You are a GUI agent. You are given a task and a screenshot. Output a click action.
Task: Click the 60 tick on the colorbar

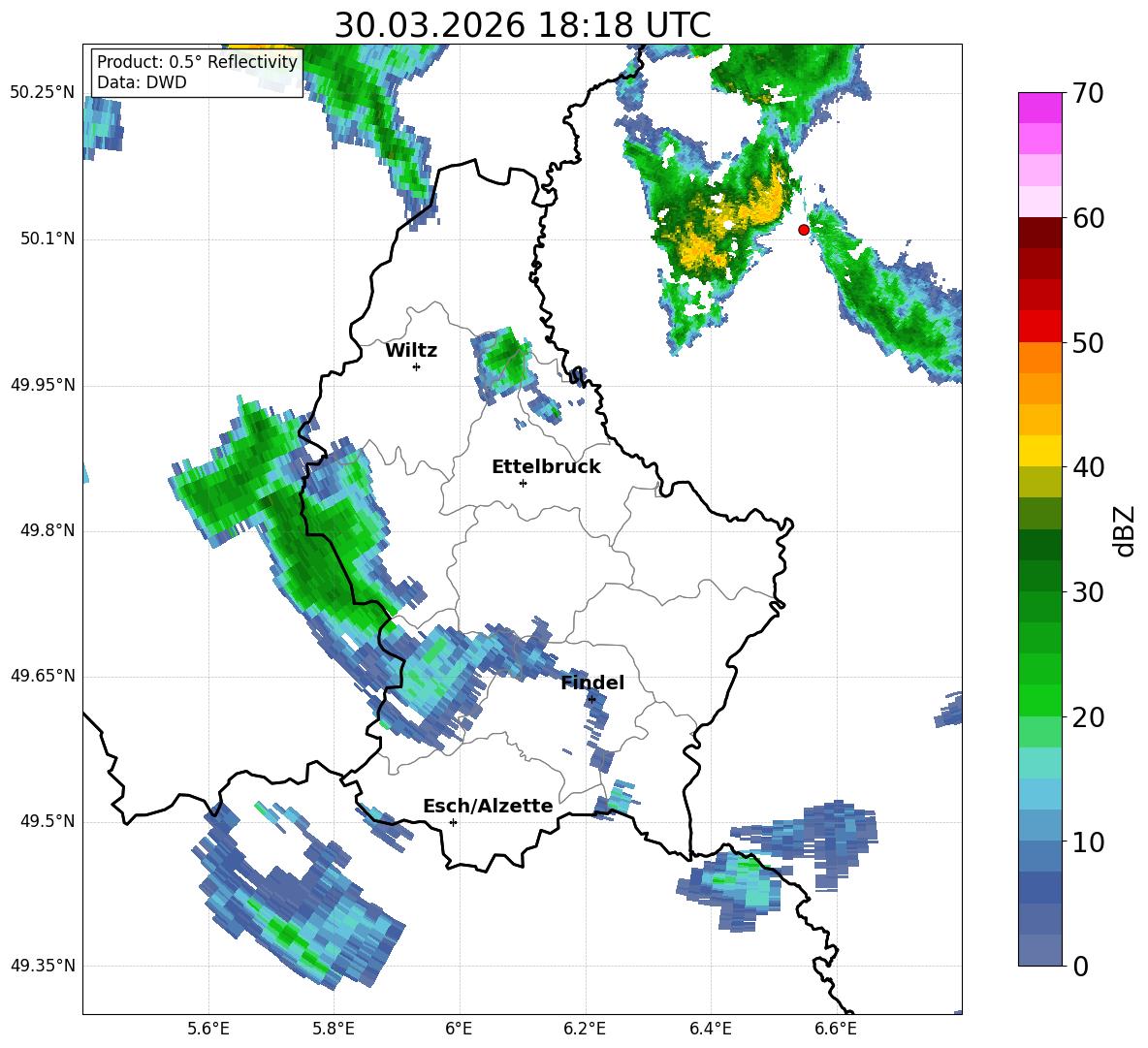(1088, 218)
